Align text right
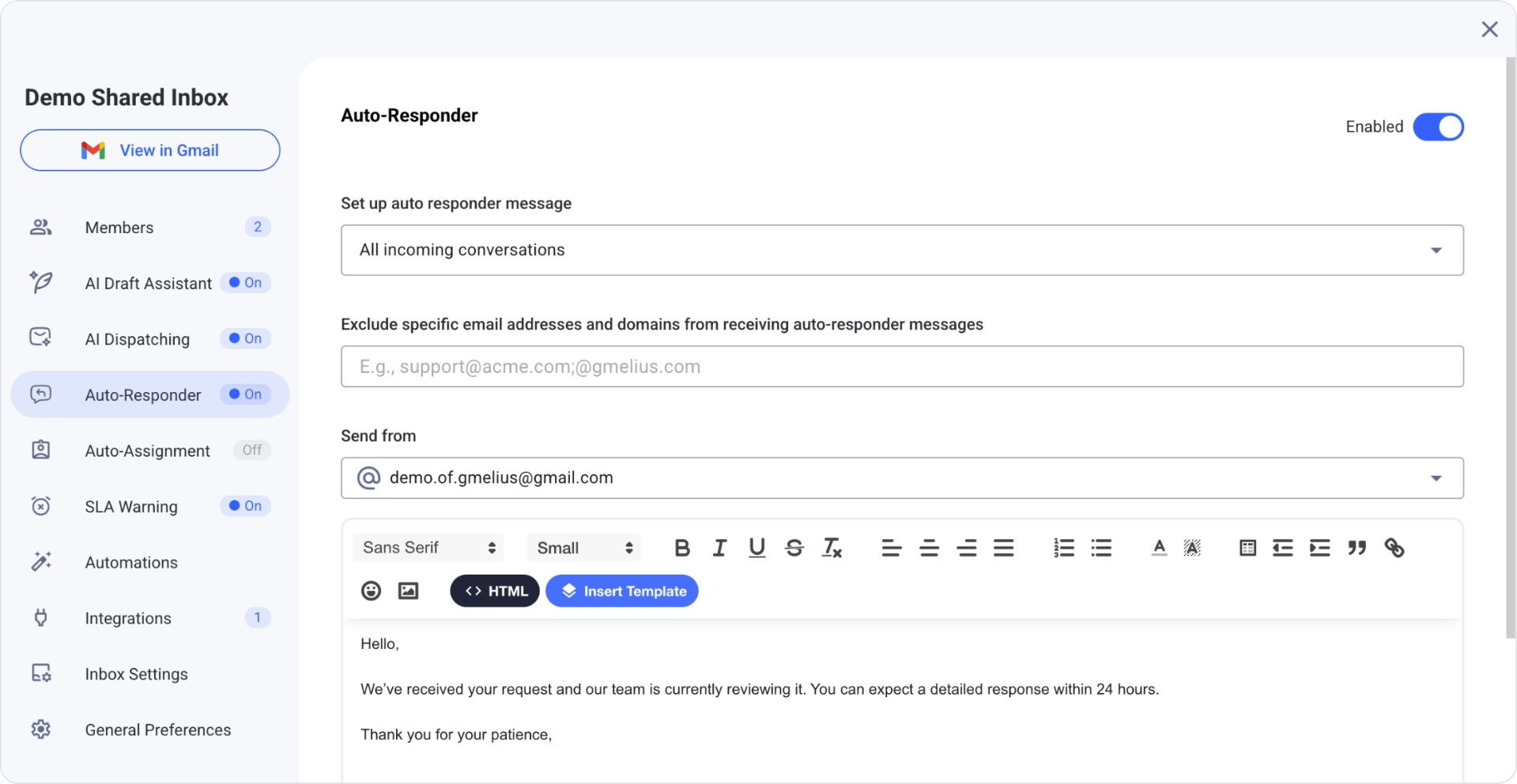The width and height of the screenshot is (1517, 784). point(966,548)
